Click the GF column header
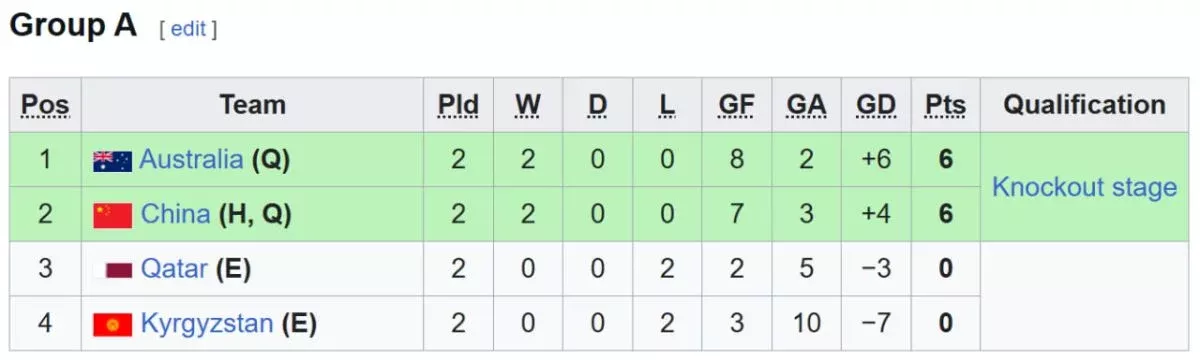 tap(737, 105)
